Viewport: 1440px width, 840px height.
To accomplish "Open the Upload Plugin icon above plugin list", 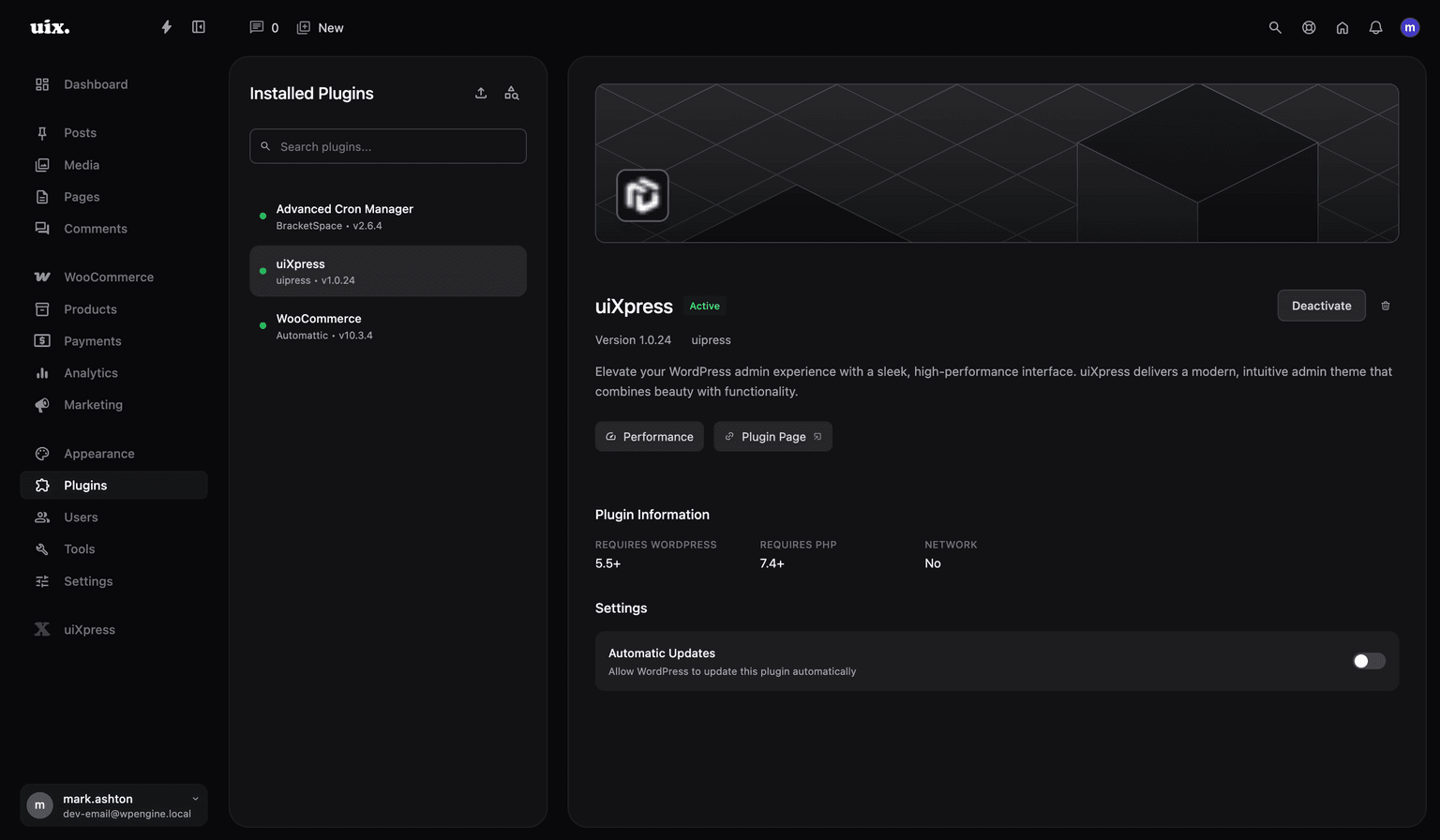I will click(x=481, y=92).
